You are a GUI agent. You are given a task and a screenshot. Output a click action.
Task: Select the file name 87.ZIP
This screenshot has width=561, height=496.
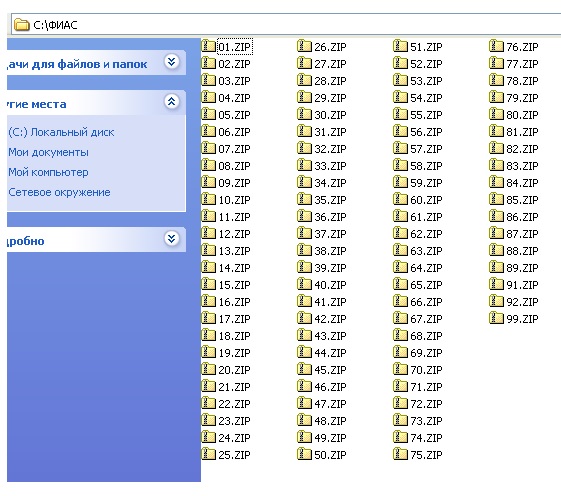(522, 234)
